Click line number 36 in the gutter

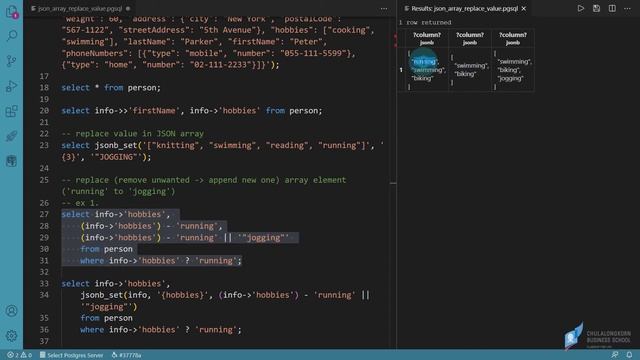tap(44, 329)
